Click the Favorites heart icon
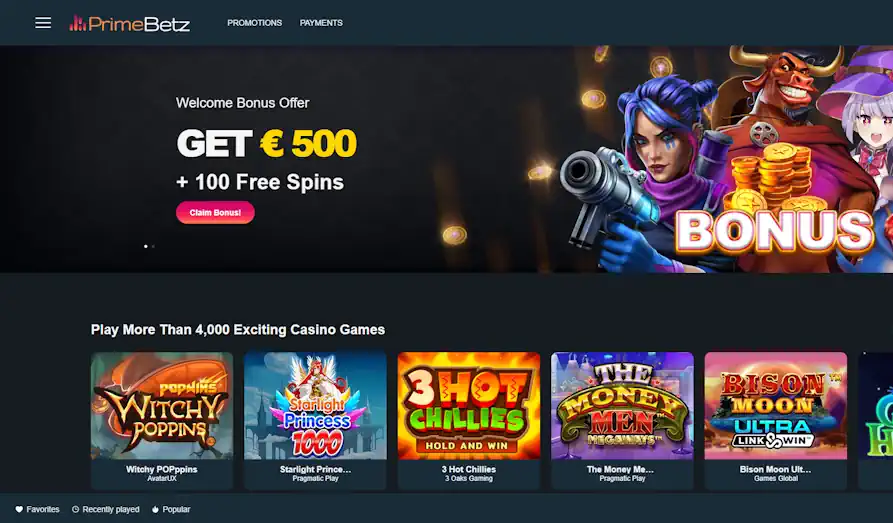Image resolution: width=893 pixels, height=523 pixels. coord(19,509)
